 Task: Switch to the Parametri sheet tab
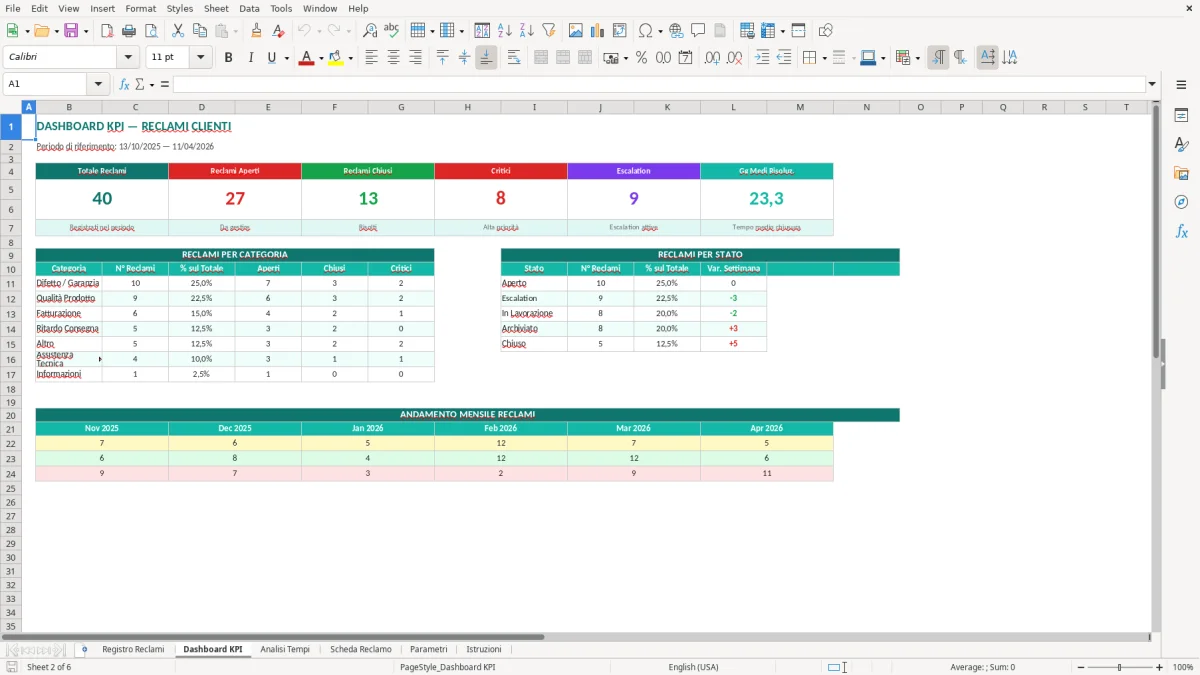coord(429,649)
